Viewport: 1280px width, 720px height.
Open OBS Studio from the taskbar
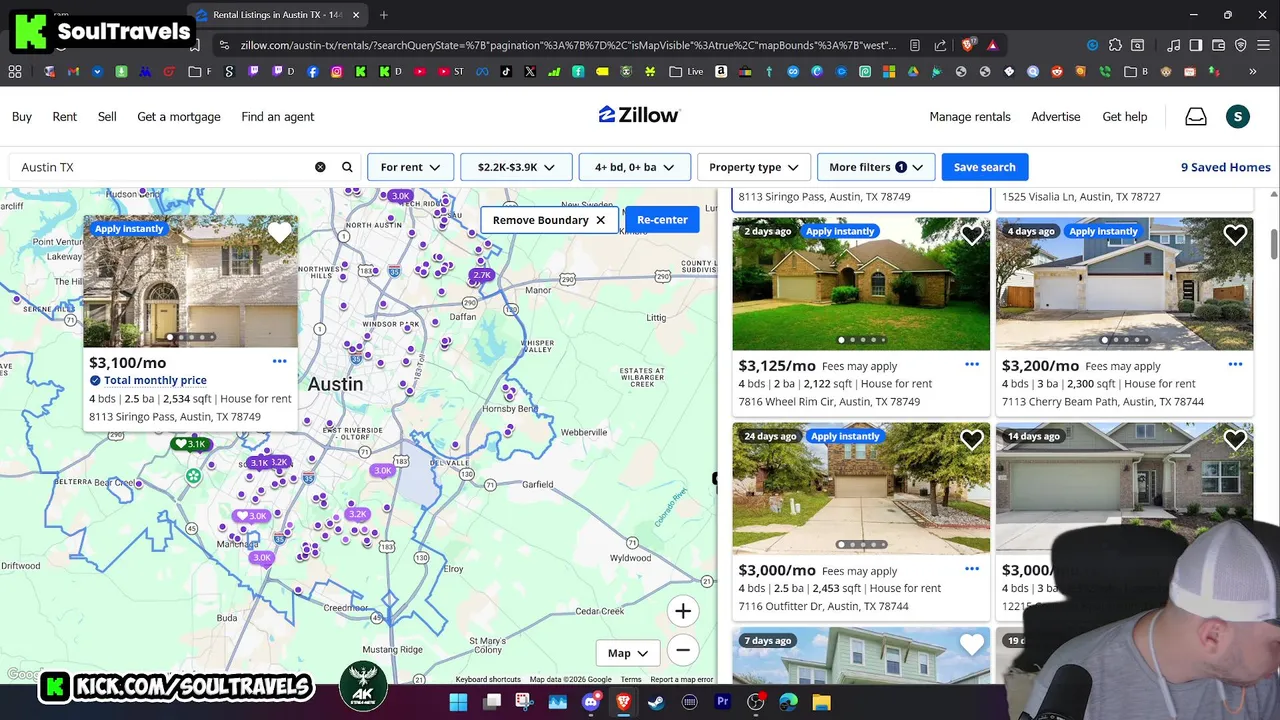(x=755, y=702)
